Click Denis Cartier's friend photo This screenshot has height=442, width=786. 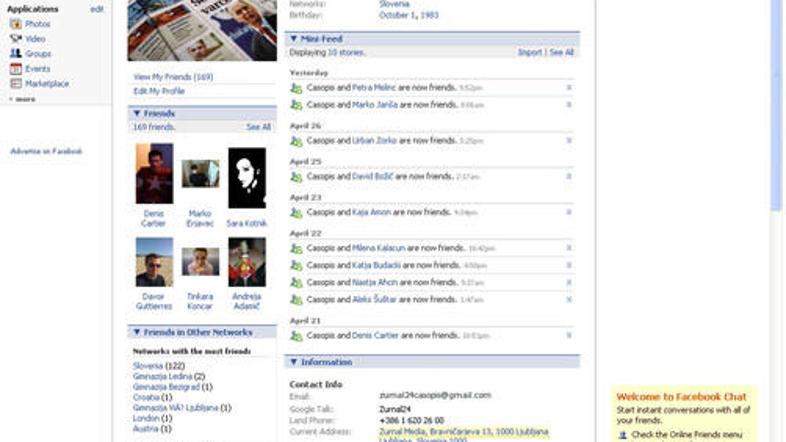pos(154,174)
